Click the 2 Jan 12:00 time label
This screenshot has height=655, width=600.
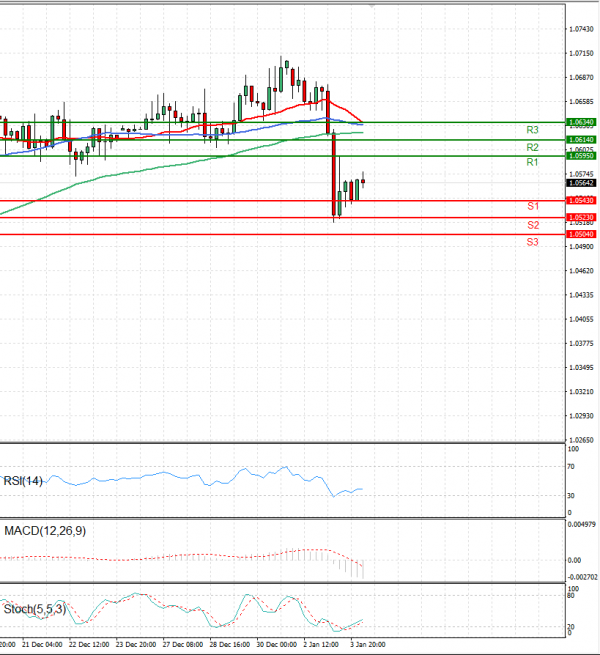(321, 645)
